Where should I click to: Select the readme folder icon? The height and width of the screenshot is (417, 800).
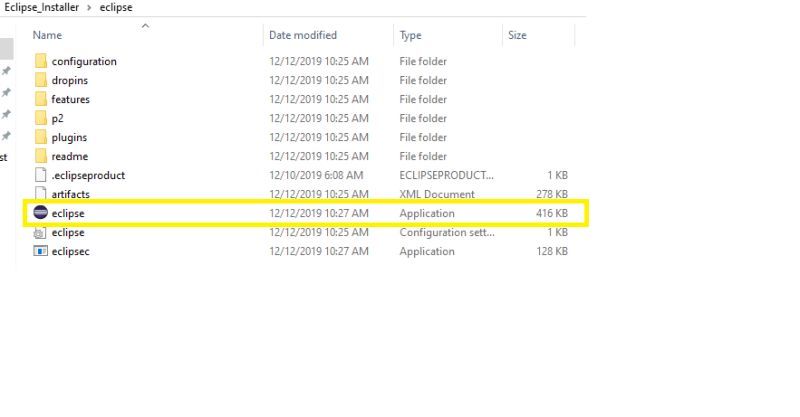coord(41,156)
